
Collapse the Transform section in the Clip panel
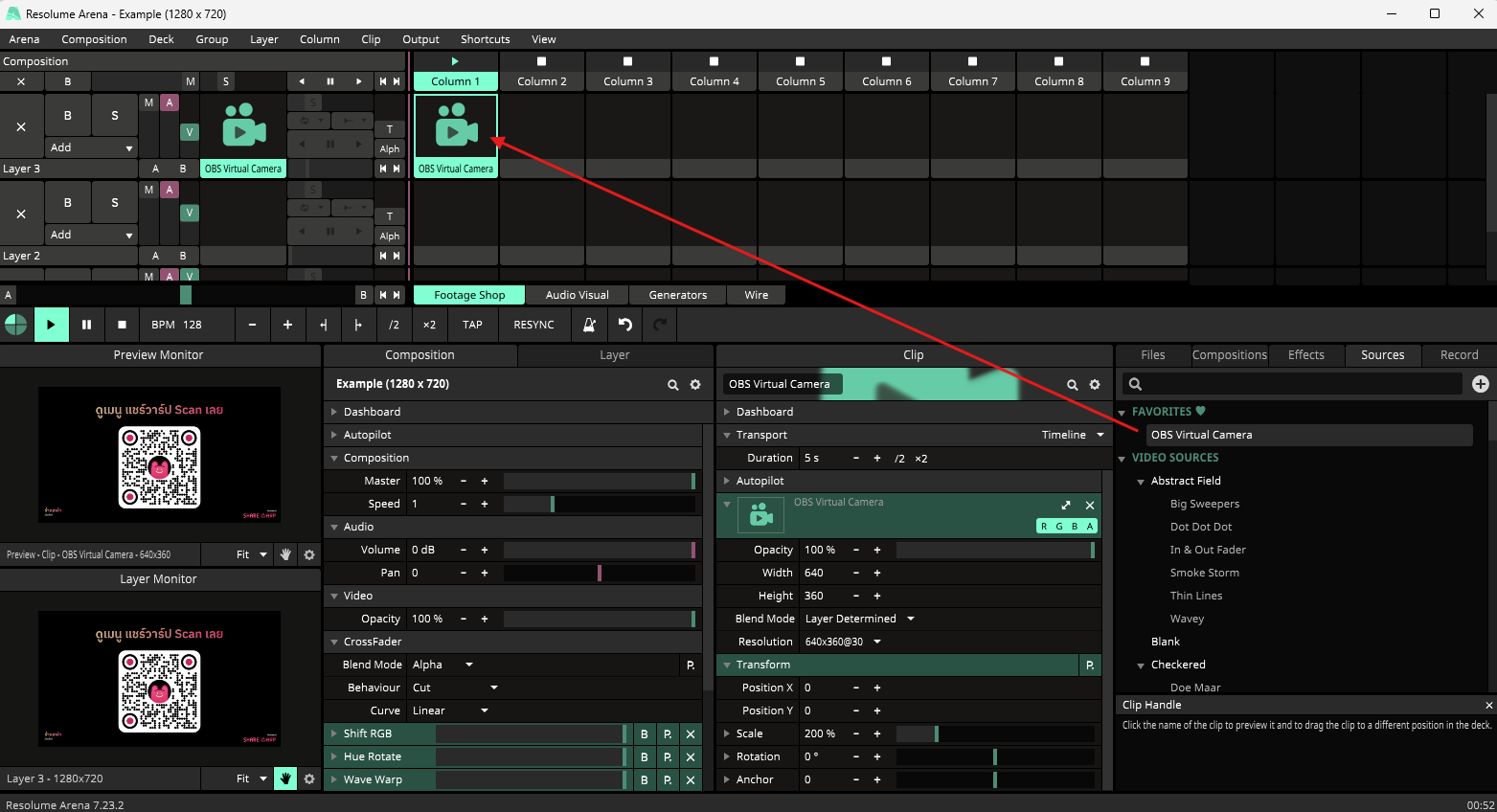tap(727, 664)
